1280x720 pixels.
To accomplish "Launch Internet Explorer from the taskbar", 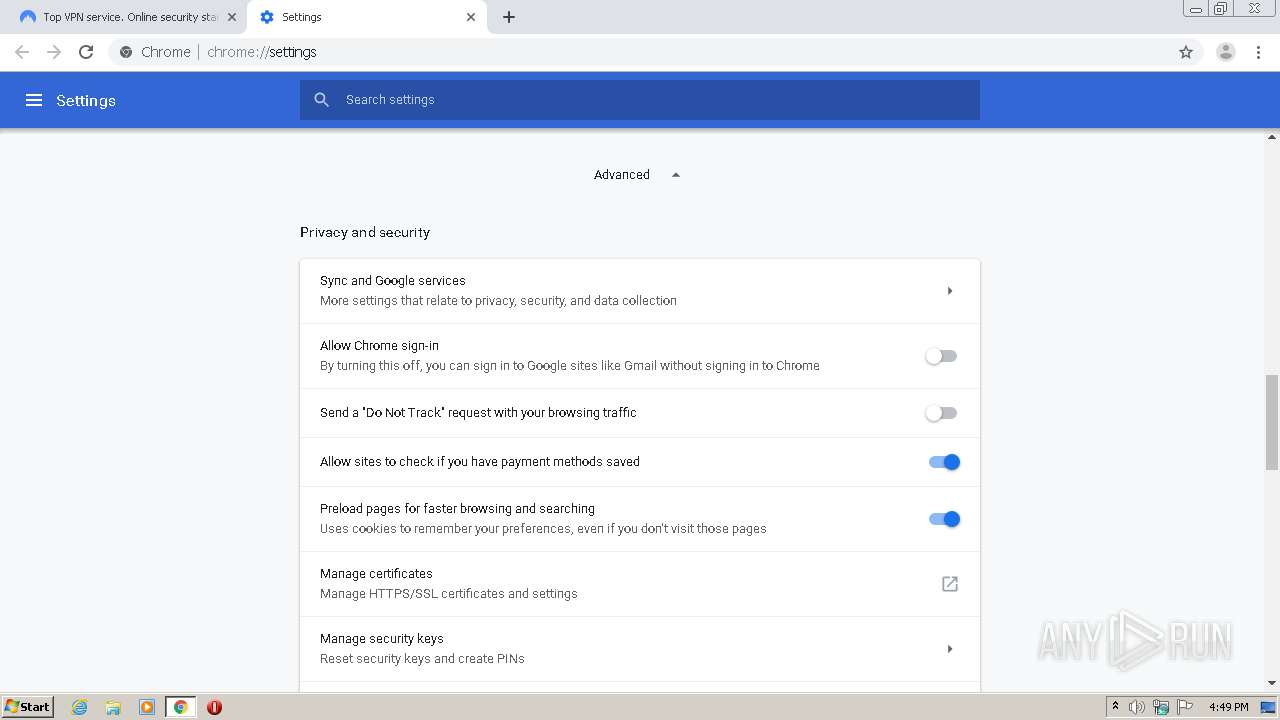I will 80,707.
